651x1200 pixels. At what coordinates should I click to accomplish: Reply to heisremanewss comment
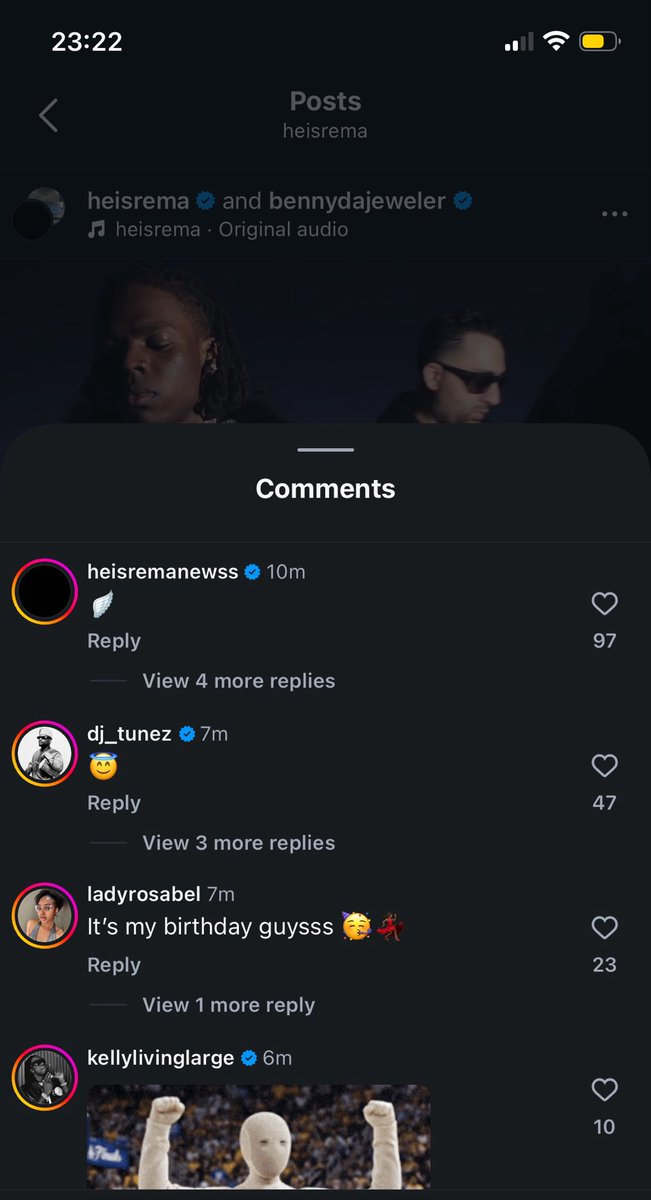coord(114,641)
